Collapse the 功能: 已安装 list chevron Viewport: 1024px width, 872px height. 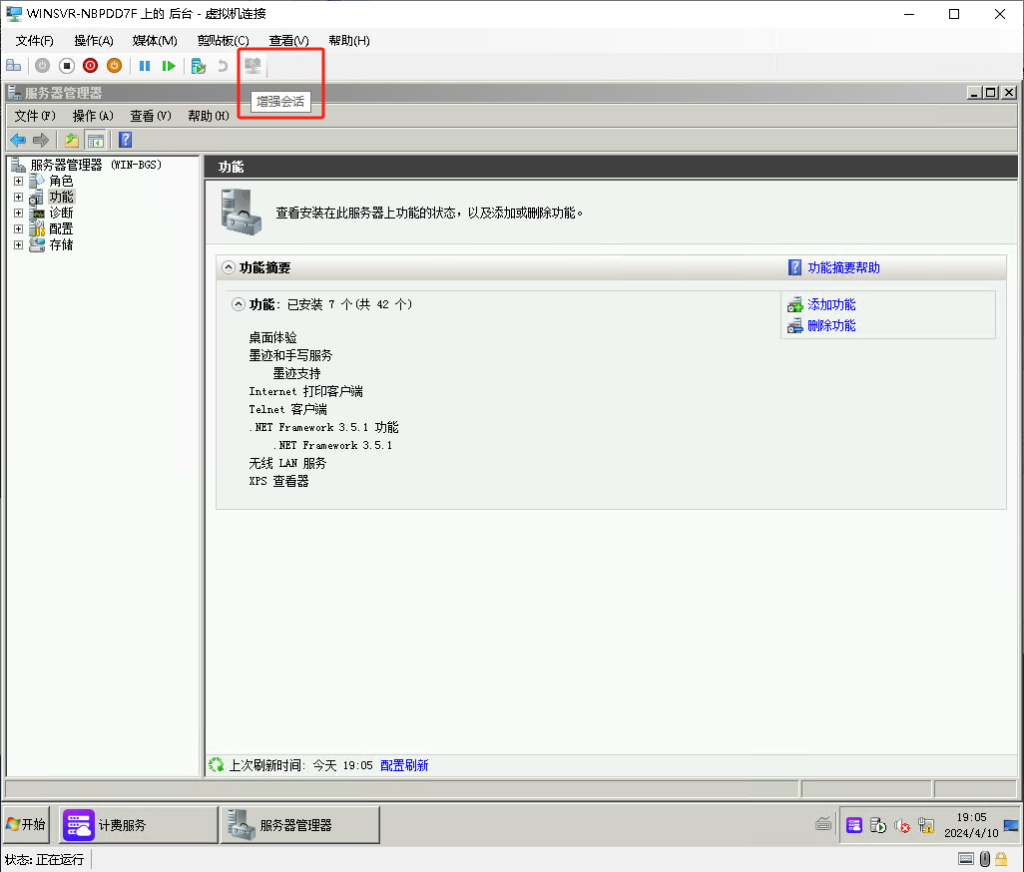238,304
